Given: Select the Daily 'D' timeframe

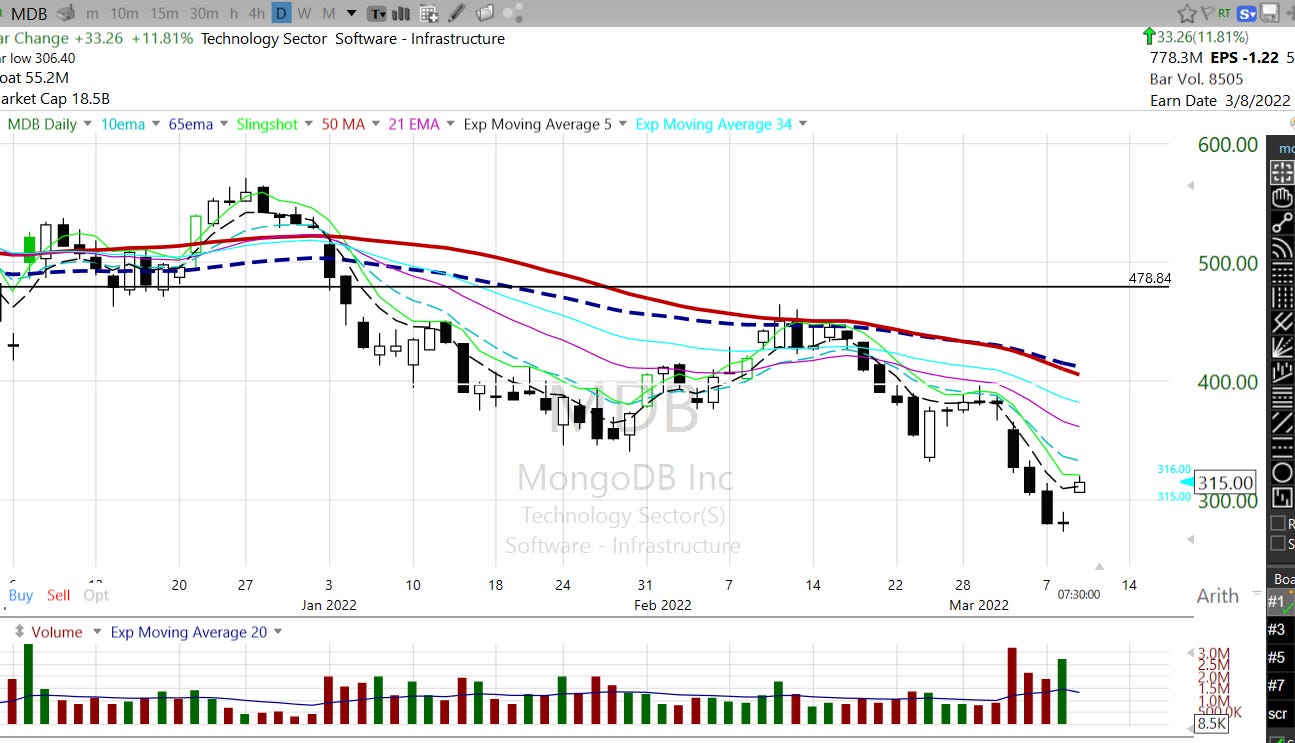Looking at the screenshot, I should (281, 13).
